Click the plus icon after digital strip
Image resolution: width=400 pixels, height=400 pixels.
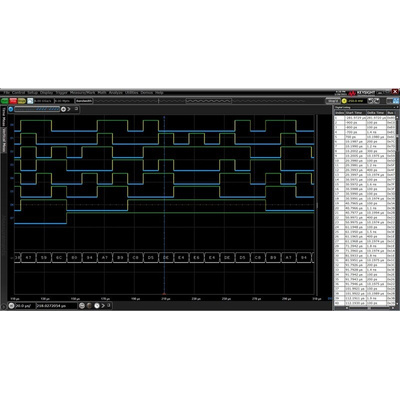click(63, 109)
